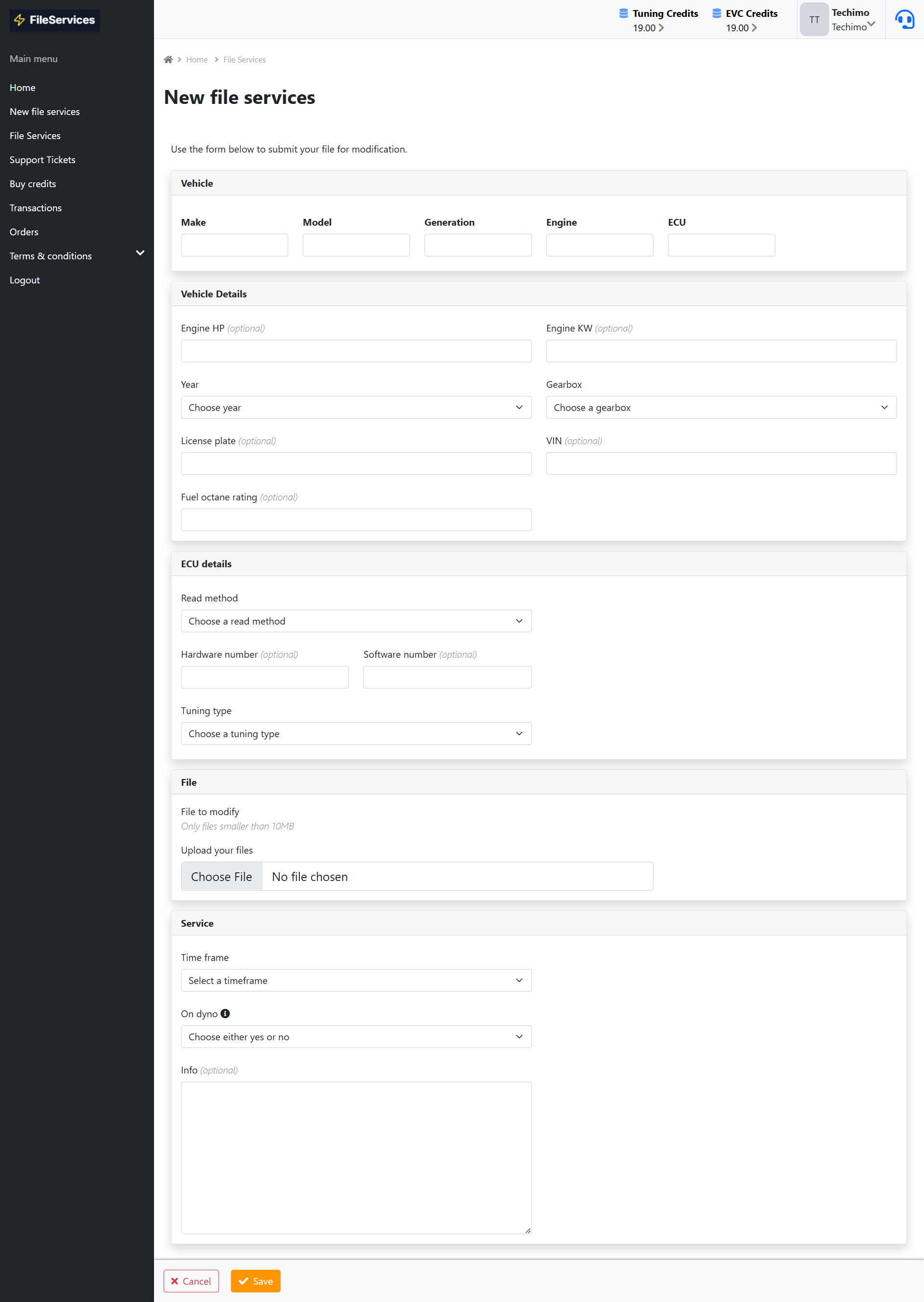Click the EVC Credits coin icon
This screenshot has height=1302, width=924.
717,13
